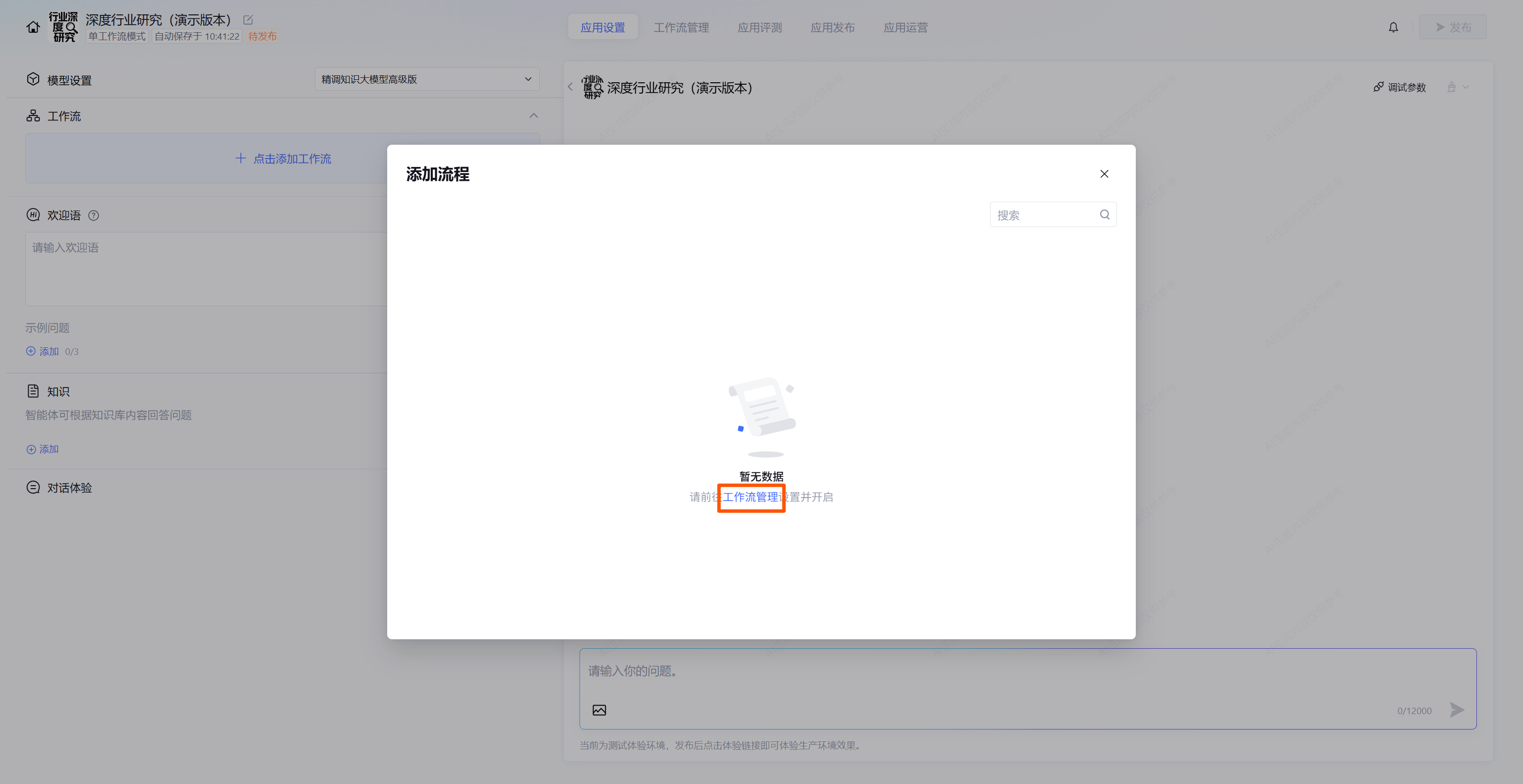Click the home icon
This screenshot has width=1523, height=784.
click(x=33, y=27)
